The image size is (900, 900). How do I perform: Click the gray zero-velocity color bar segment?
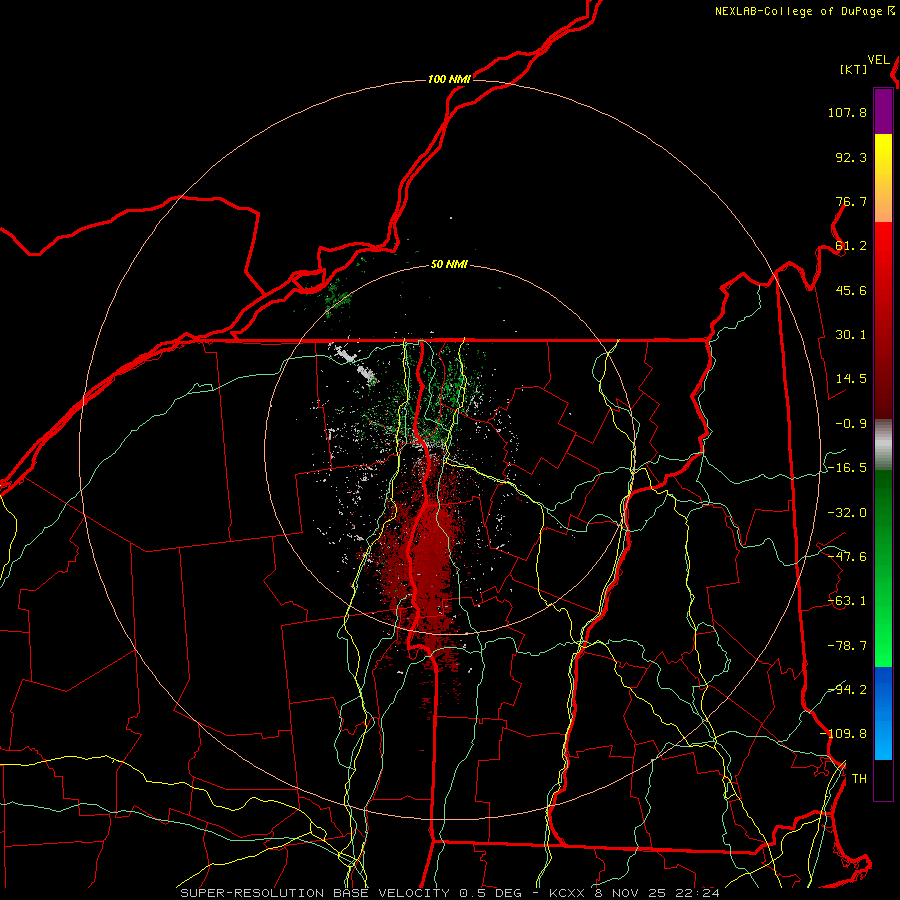point(883,444)
